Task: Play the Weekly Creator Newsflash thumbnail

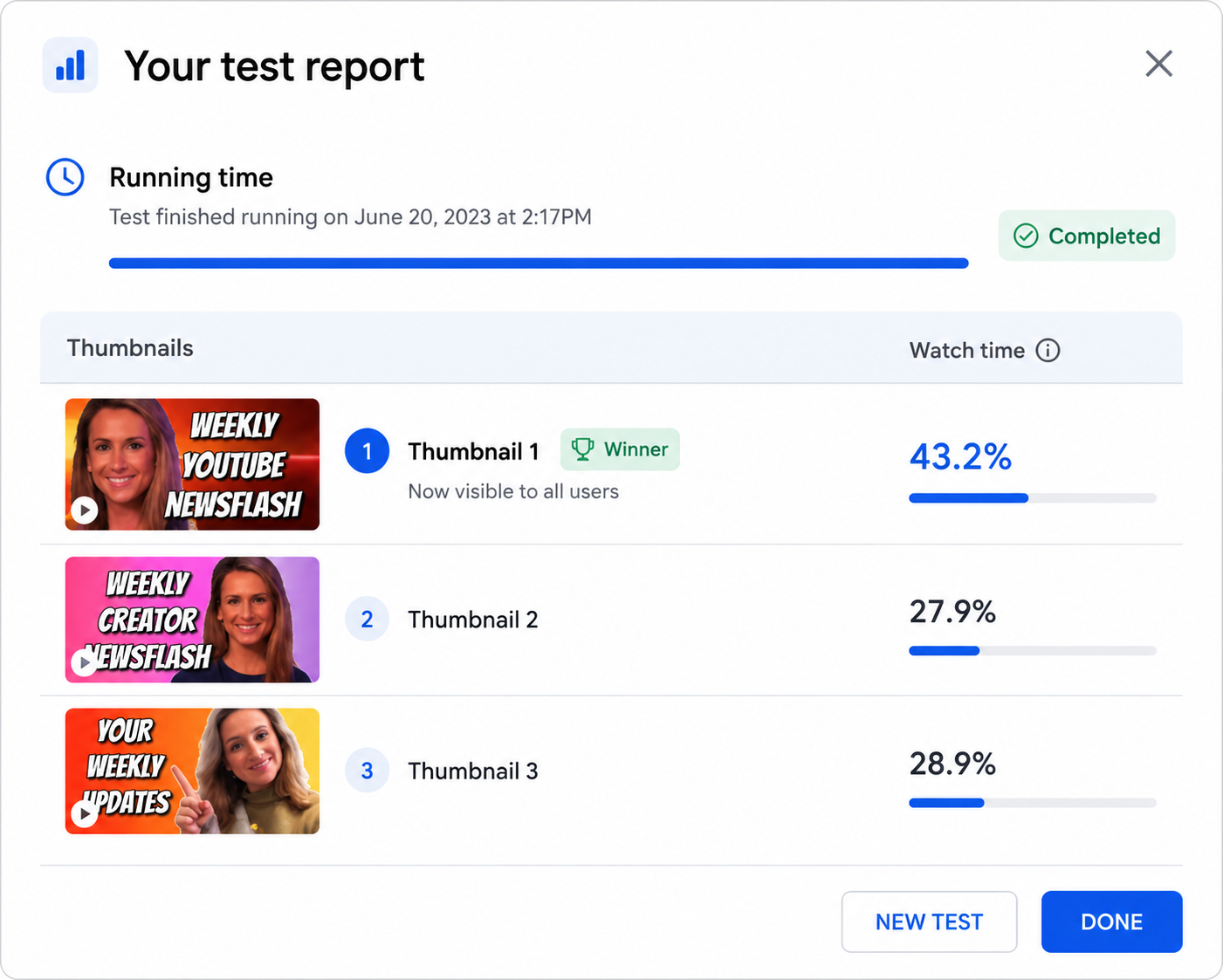Action: click(x=85, y=663)
